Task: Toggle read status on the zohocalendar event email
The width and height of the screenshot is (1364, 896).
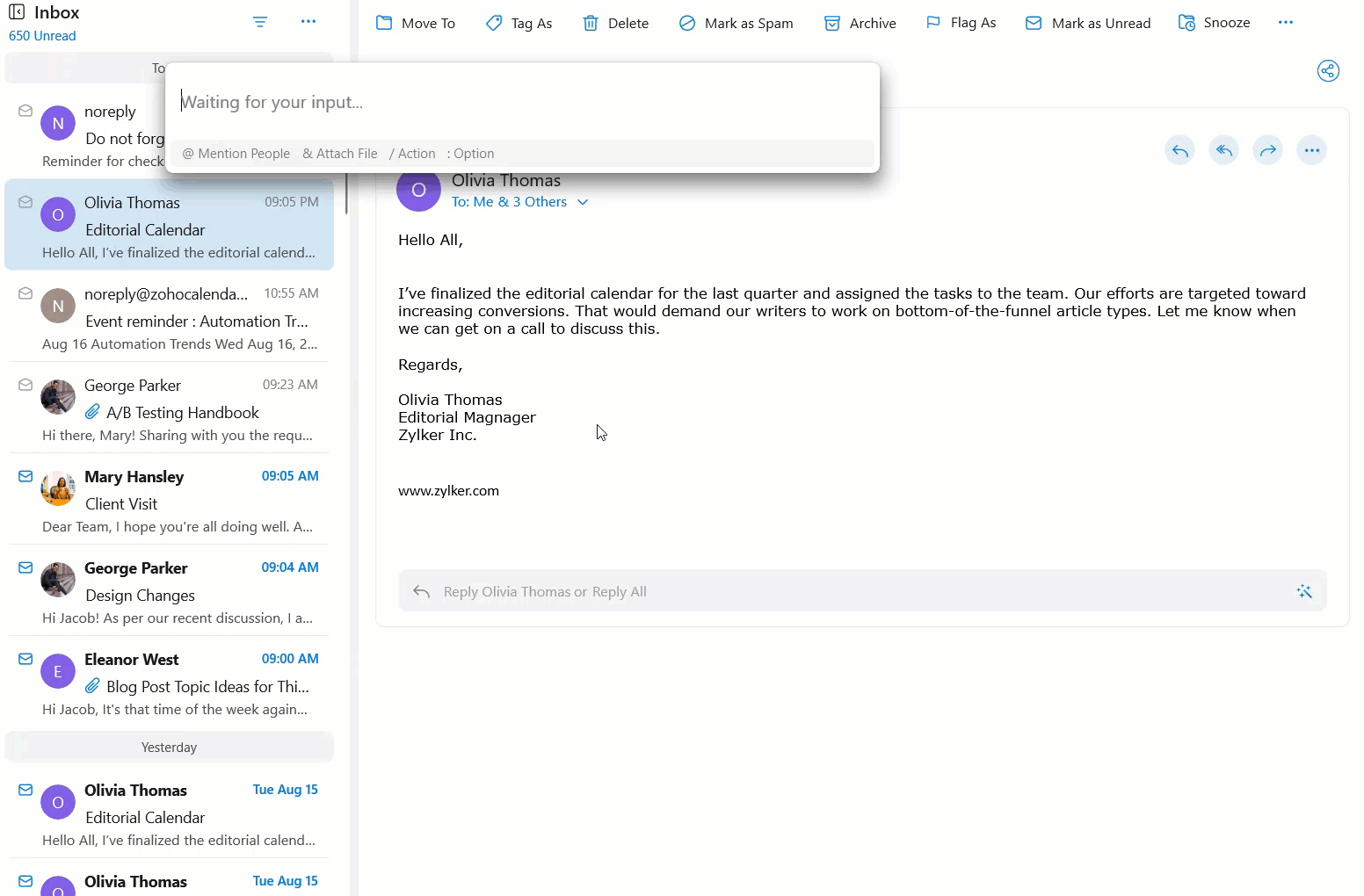Action: pyautogui.click(x=25, y=293)
